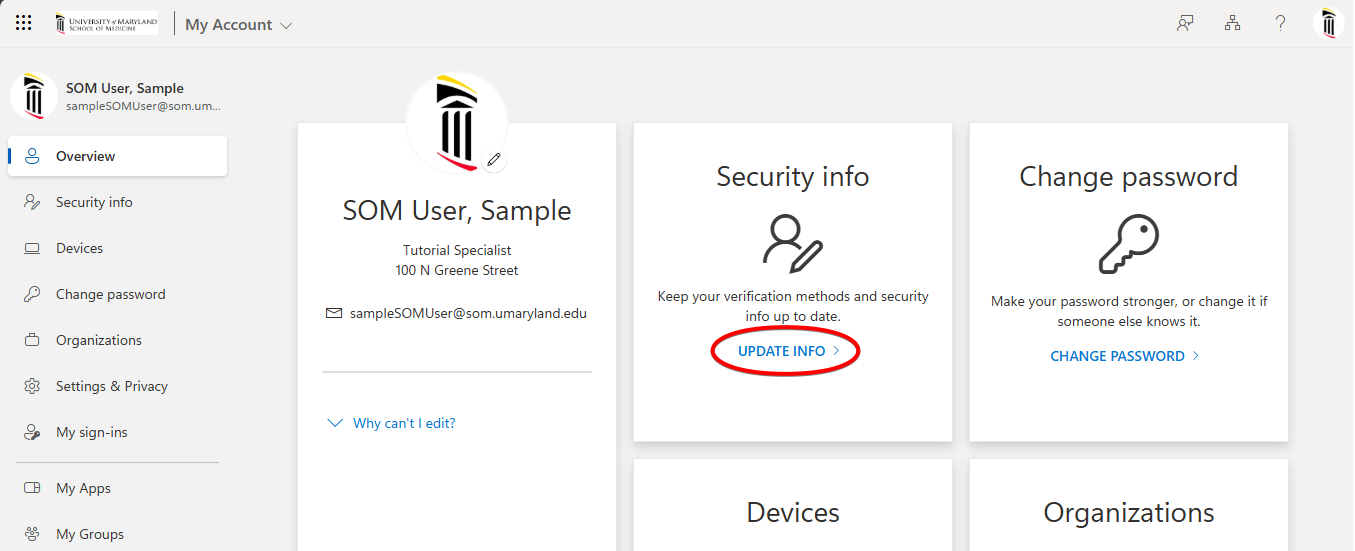Open My sign-ins from the sidebar
The width and height of the screenshot is (1355, 551).
click(x=91, y=432)
